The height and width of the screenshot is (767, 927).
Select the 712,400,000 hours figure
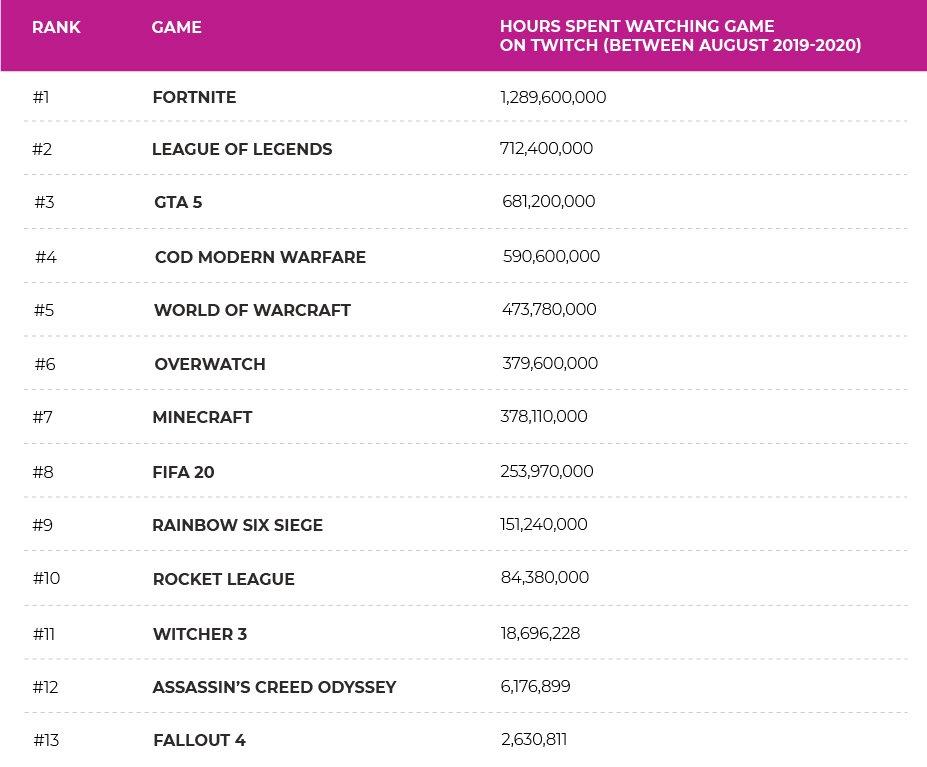tap(546, 149)
